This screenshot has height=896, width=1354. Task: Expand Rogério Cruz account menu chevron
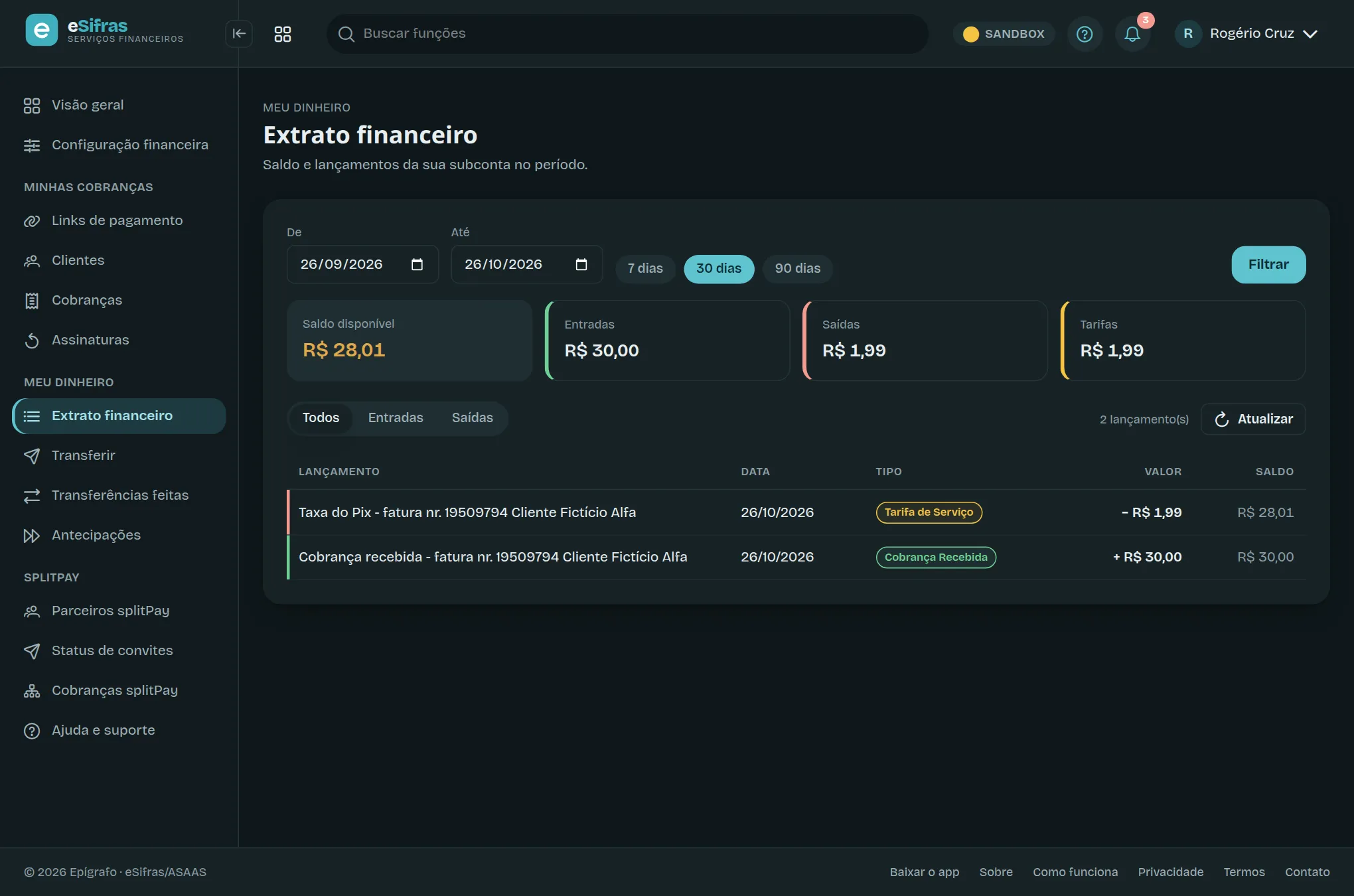click(x=1310, y=34)
